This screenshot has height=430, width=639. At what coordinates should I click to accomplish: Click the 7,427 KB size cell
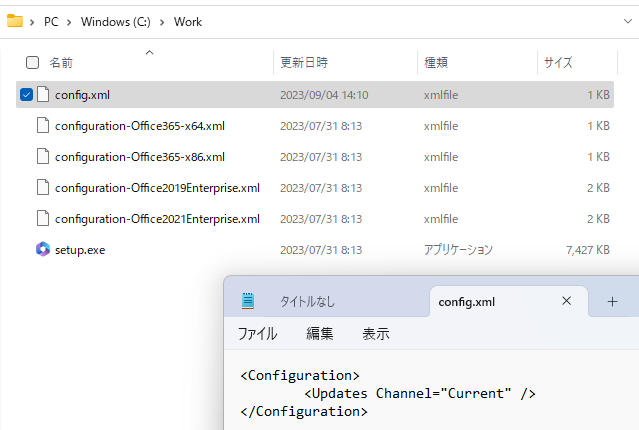(588, 250)
